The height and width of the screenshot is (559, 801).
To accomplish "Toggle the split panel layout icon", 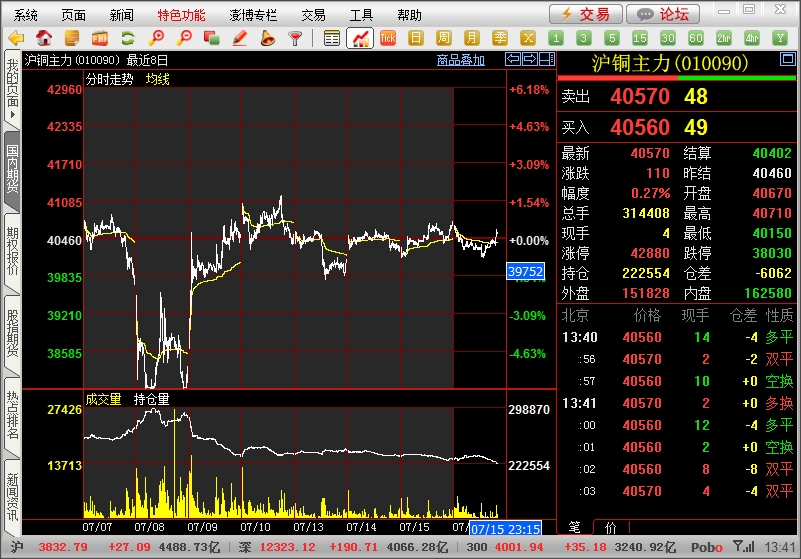I will [x=547, y=60].
